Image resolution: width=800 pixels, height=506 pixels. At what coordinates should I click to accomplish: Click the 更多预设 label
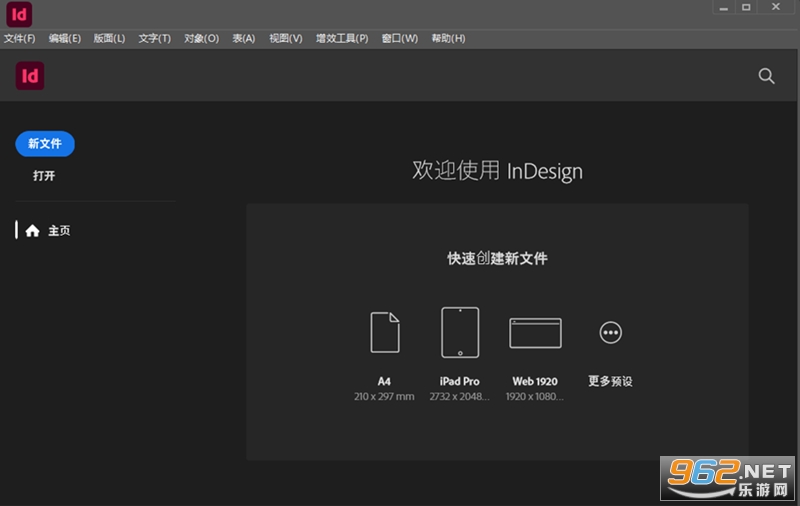pyautogui.click(x=610, y=381)
